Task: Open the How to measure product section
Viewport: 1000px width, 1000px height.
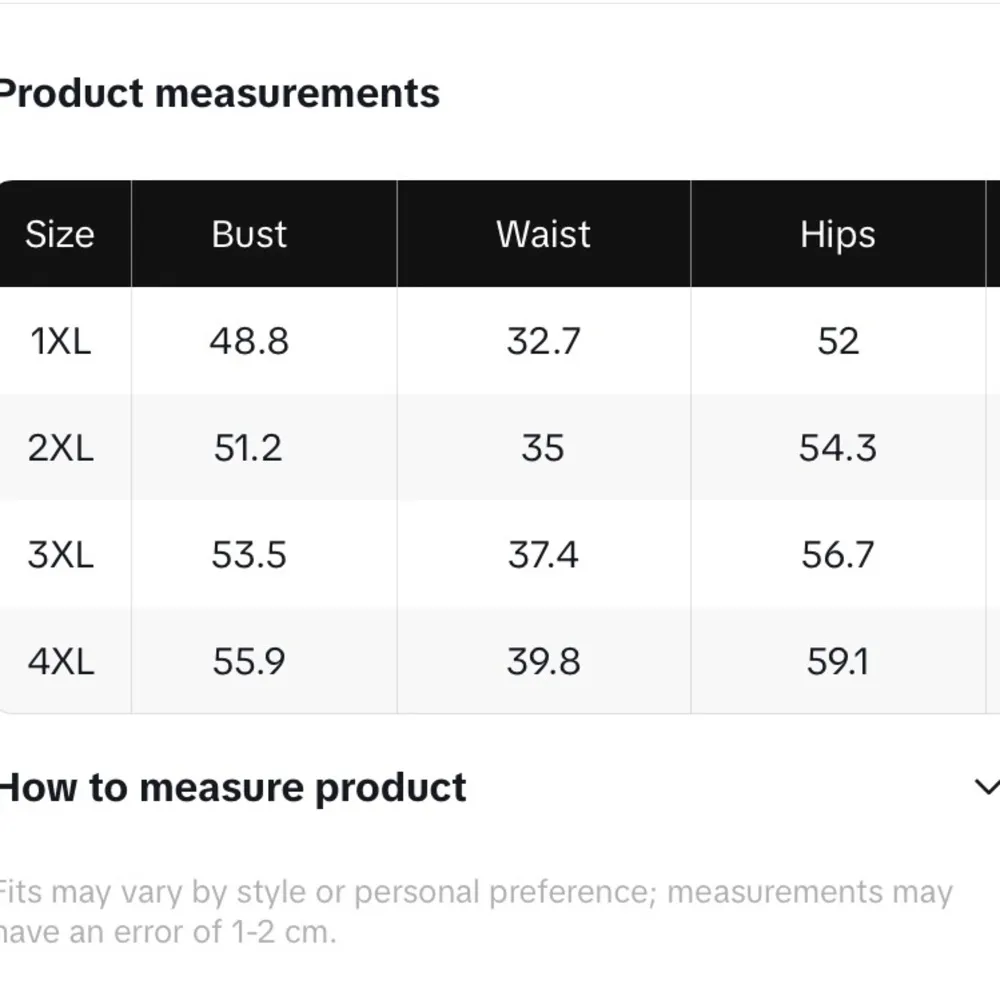Action: [232, 788]
